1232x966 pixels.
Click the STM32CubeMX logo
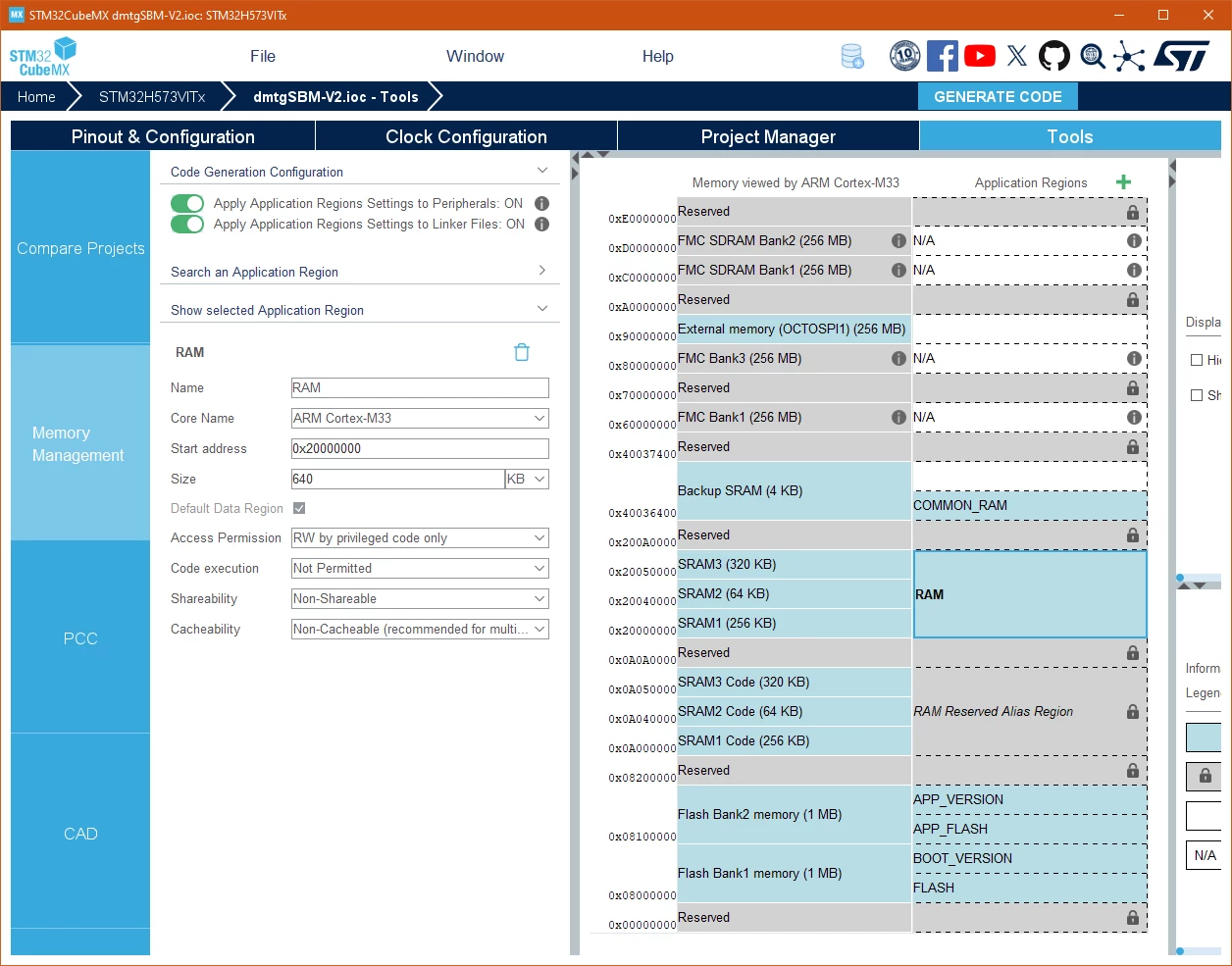point(42,57)
